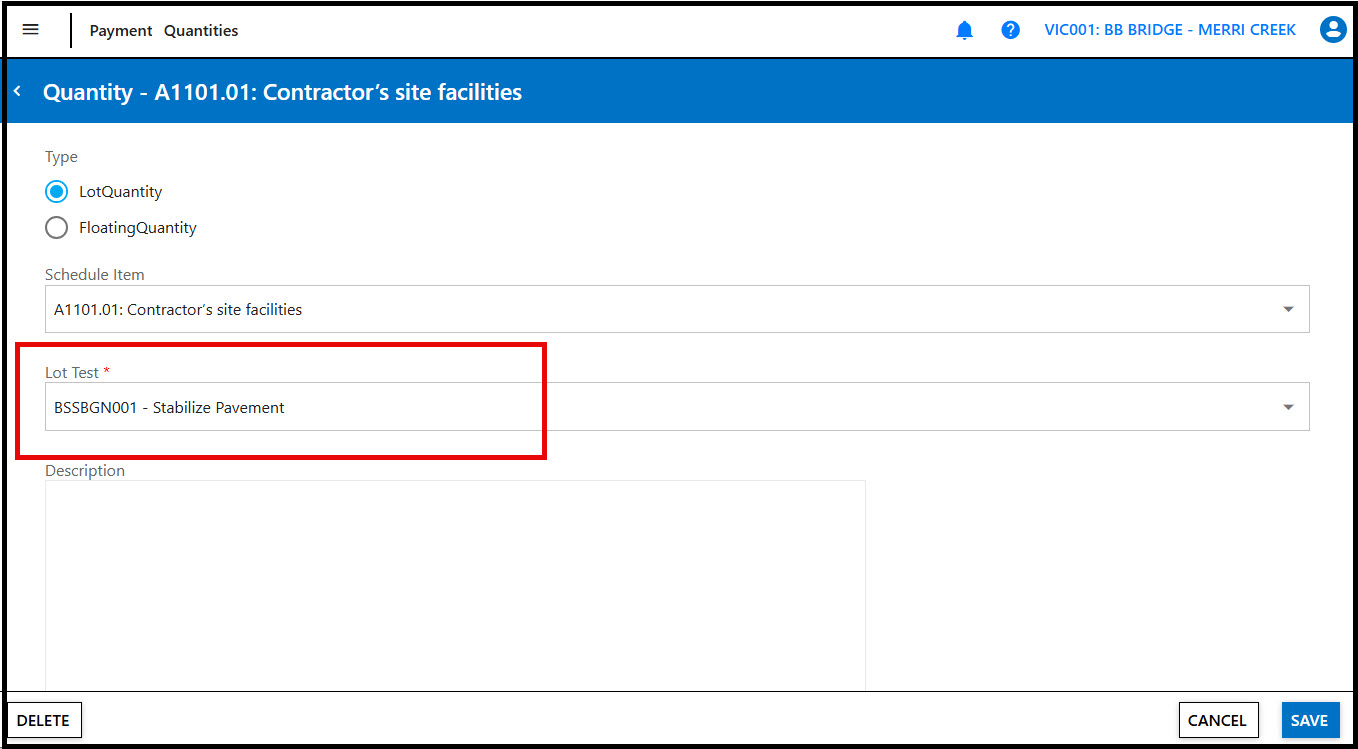Click the DELETE button
This screenshot has height=749, width=1358.
click(44, 720)
